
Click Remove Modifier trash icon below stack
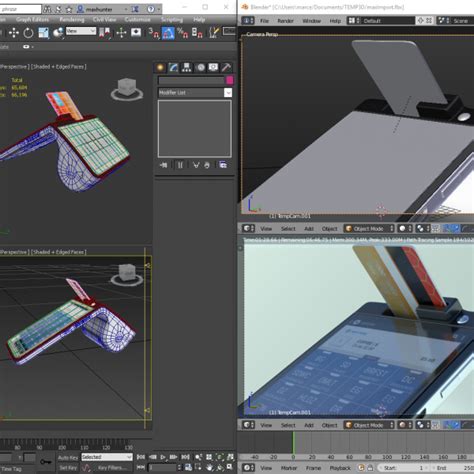(x=207, y=165)
